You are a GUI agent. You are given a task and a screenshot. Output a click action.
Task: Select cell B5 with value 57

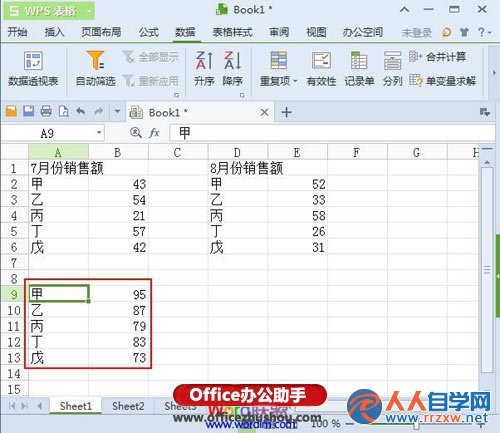coord(118,231)
